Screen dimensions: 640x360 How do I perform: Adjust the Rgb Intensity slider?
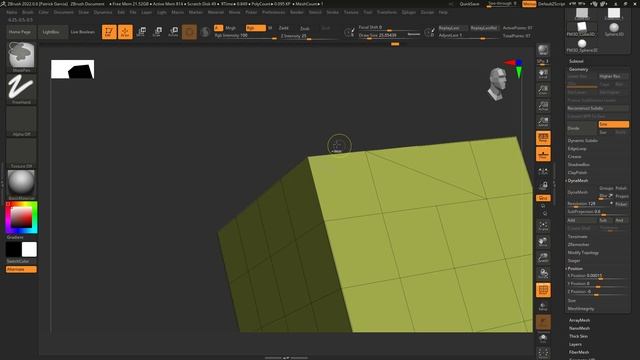[245, 36]
